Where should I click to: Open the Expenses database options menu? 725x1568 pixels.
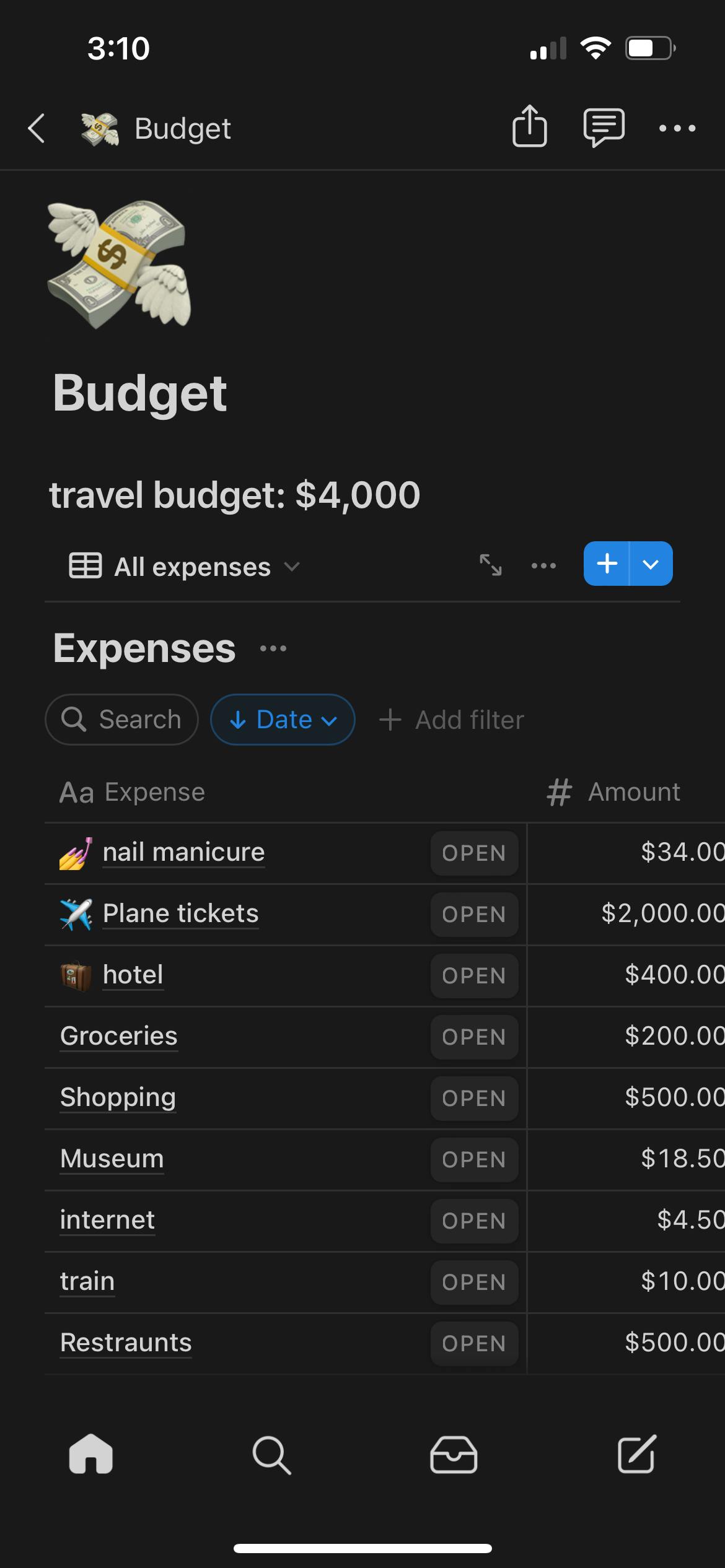[273, 648]
